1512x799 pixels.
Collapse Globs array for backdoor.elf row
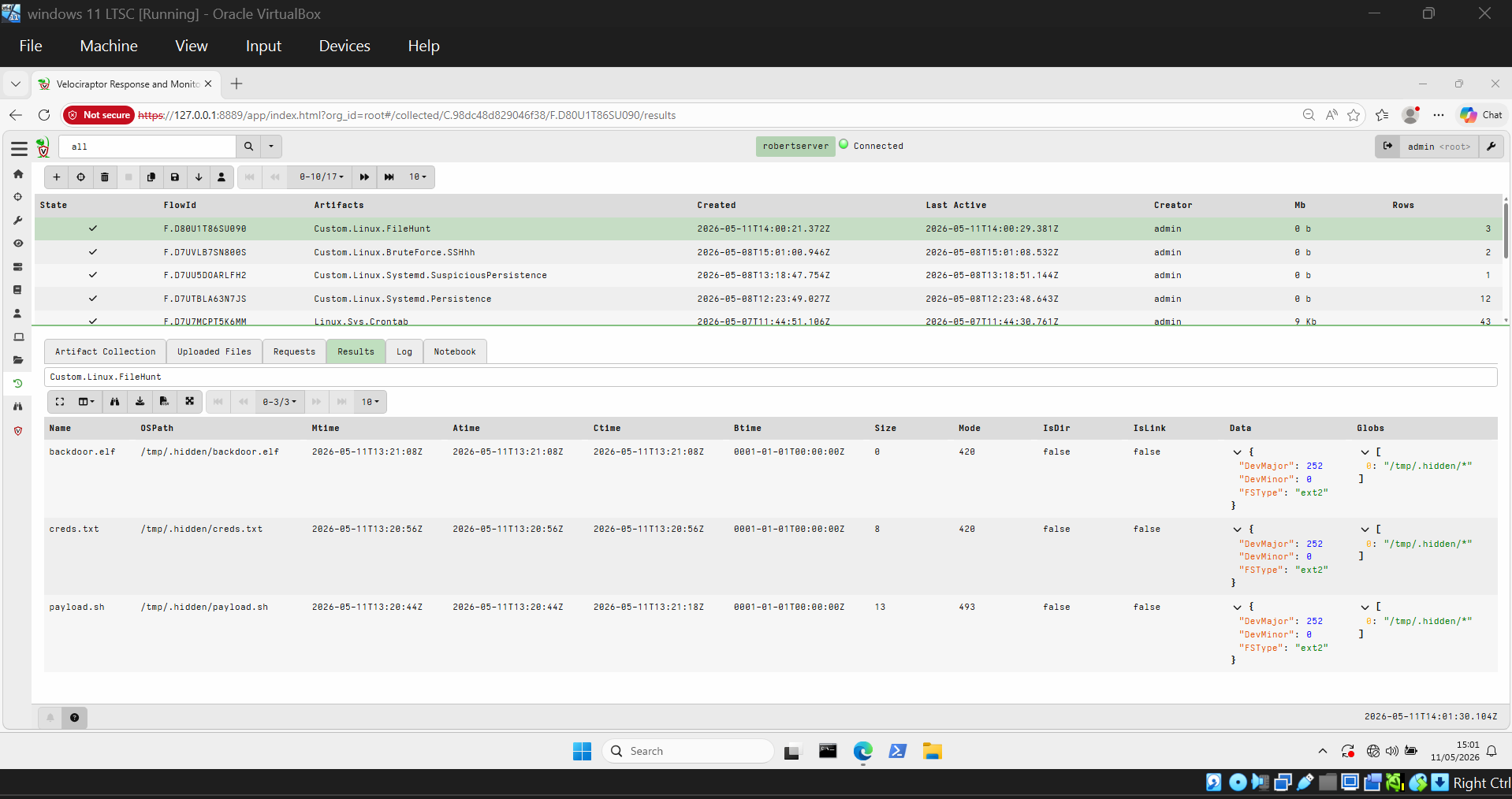point(1365,452)
